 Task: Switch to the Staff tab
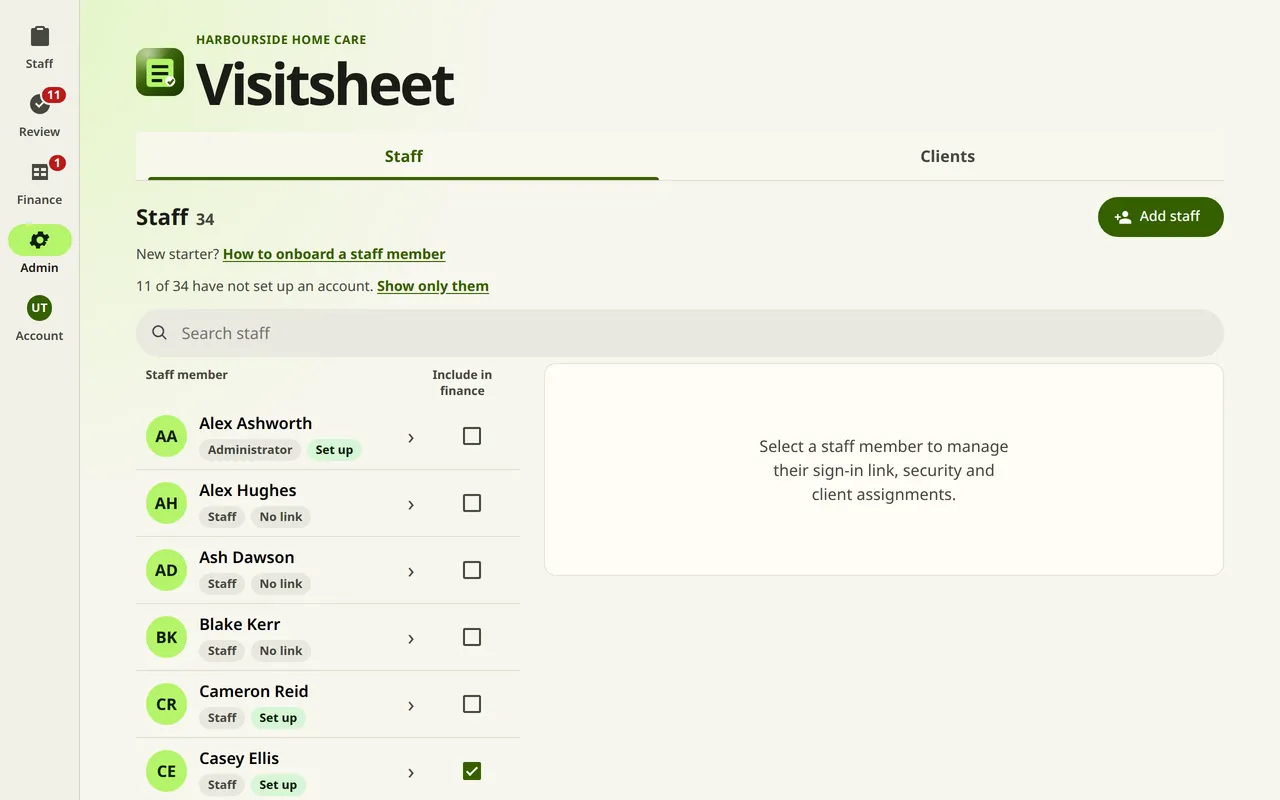pyautogui.click(x=403, y=156)
